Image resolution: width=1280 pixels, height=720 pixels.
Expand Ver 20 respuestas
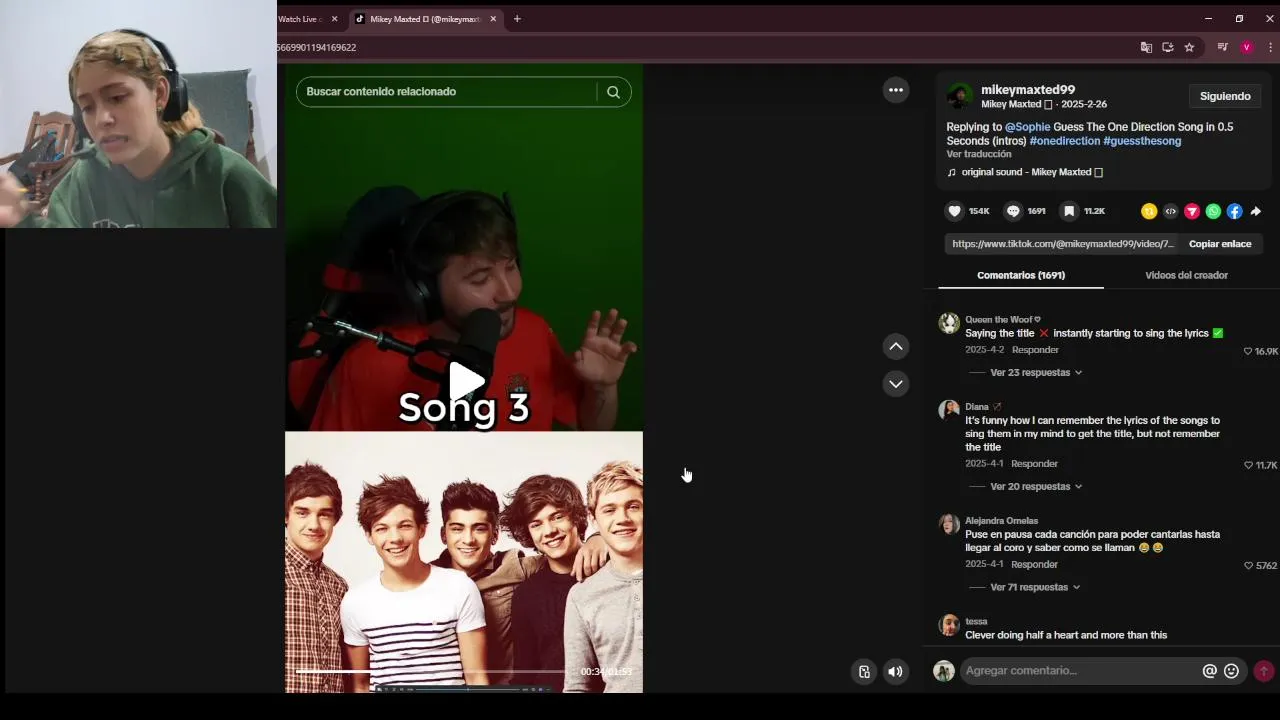pos(1036,486)
